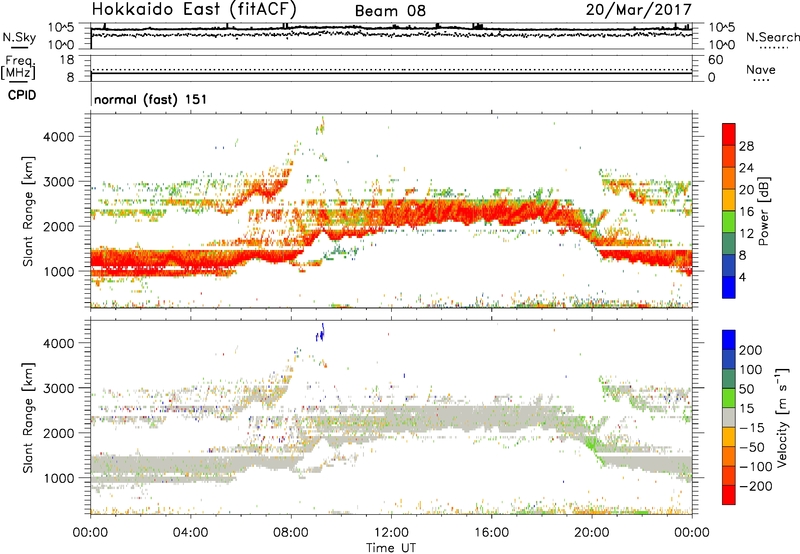The width and height of the screenshot is (800, 554).
Task: Click the 'Freq. [MHz]' axis label
Action: pos(19,67)
